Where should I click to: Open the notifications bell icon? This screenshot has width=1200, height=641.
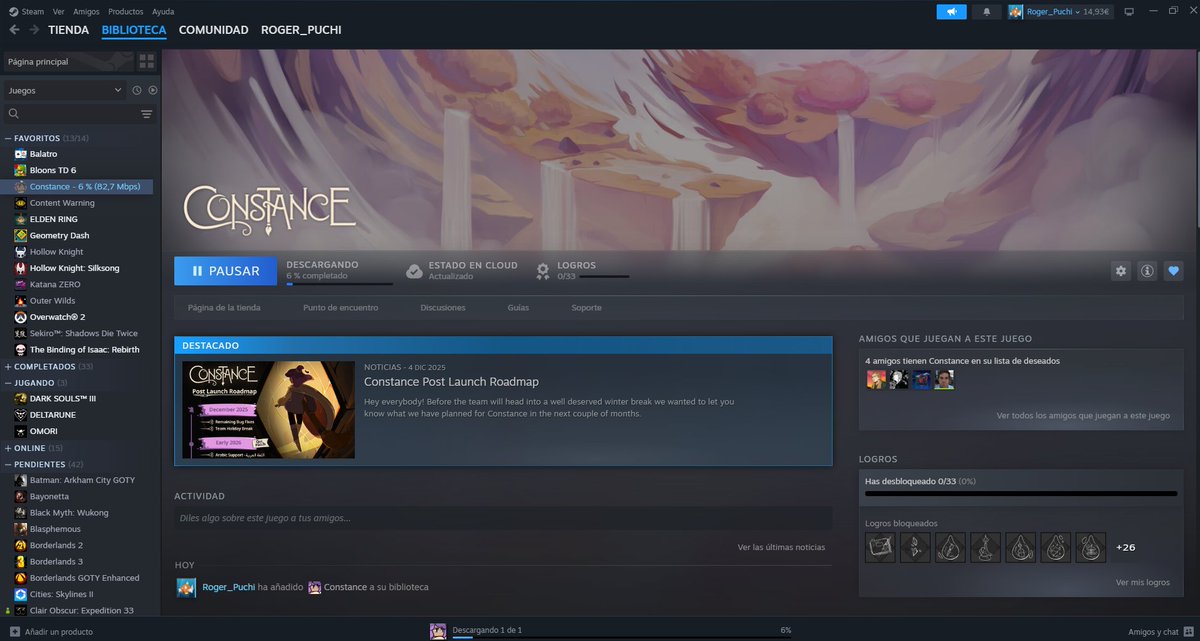pos(986,11)
